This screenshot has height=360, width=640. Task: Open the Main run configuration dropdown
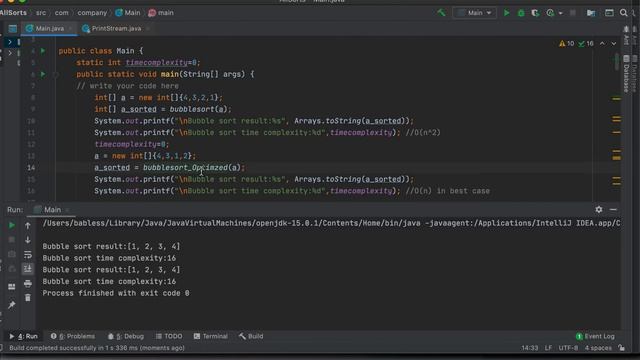tap(474, 13)
